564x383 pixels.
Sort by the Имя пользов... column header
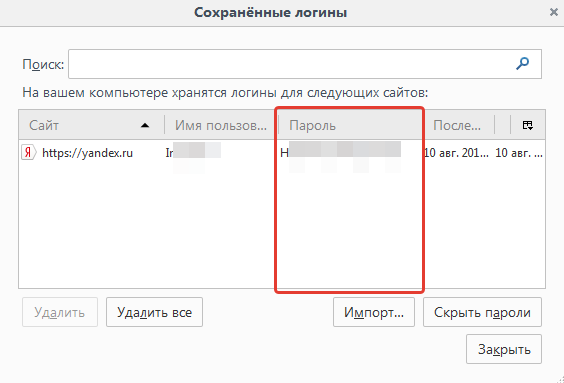click(221, 125)
